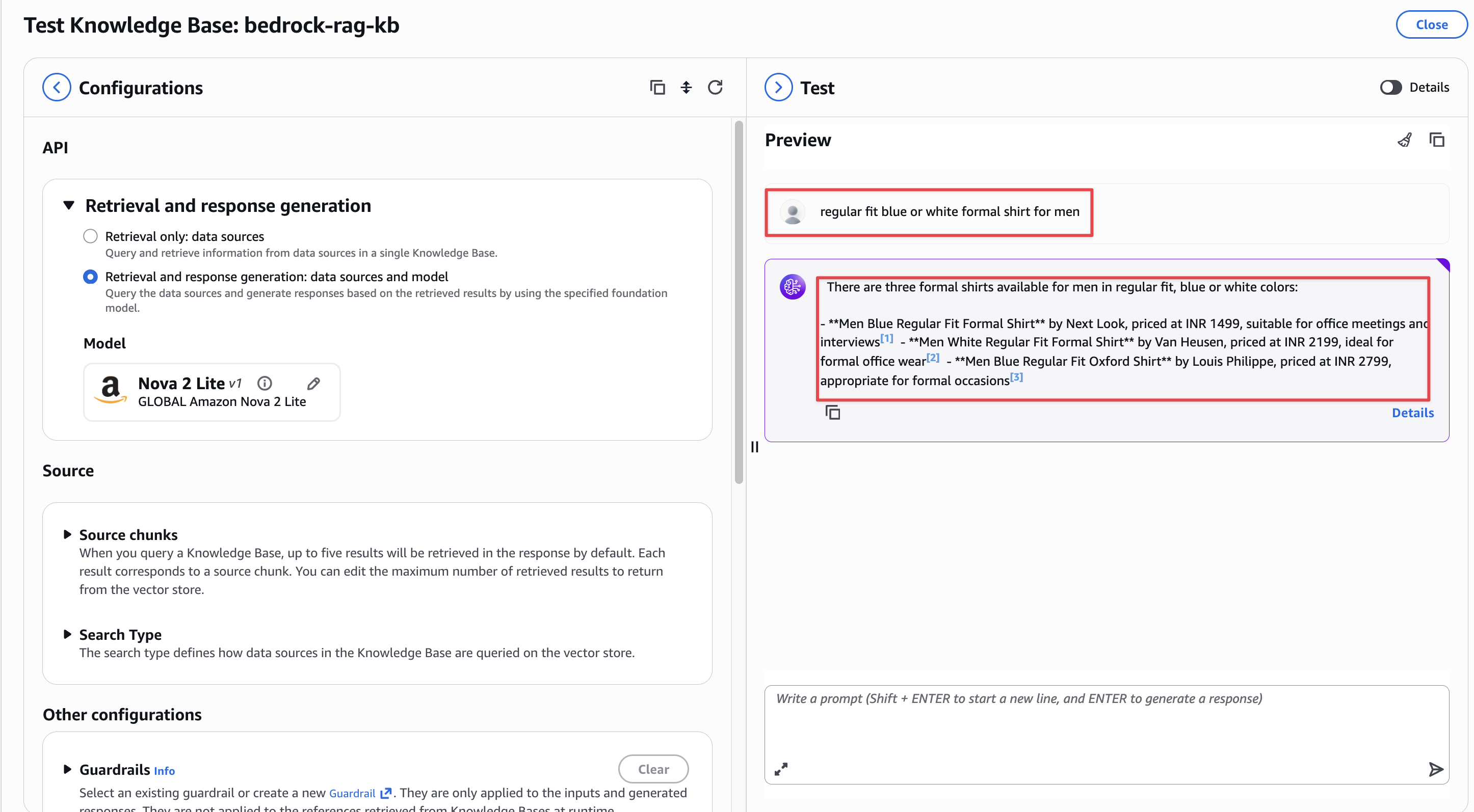Open citation [1] in the response
Image resolution: width=1474 pixels, height=812 pixels.
coord(887,338)
